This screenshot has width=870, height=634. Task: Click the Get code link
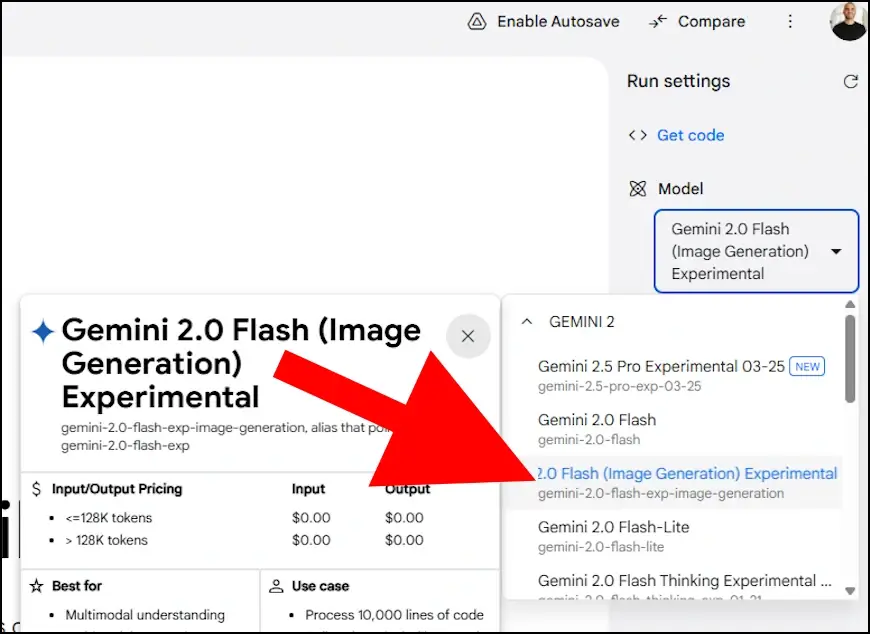pos(690,135)
